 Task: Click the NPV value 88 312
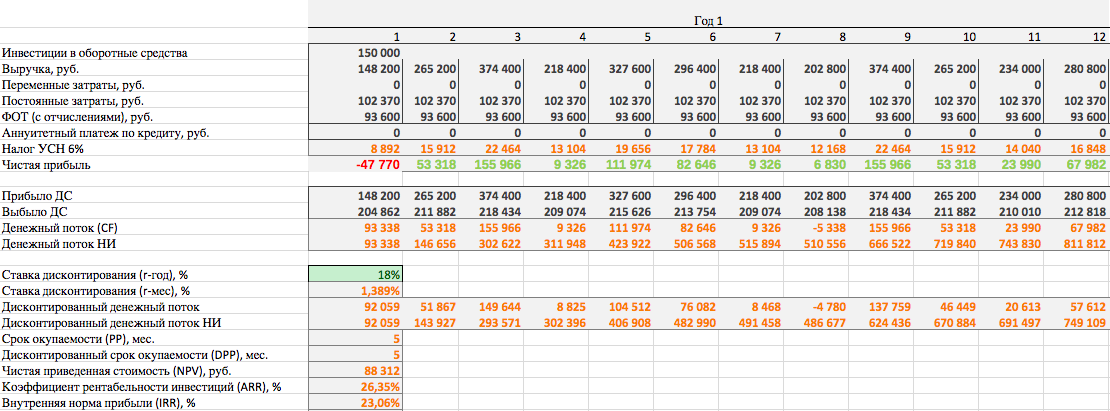click(380, 371)
